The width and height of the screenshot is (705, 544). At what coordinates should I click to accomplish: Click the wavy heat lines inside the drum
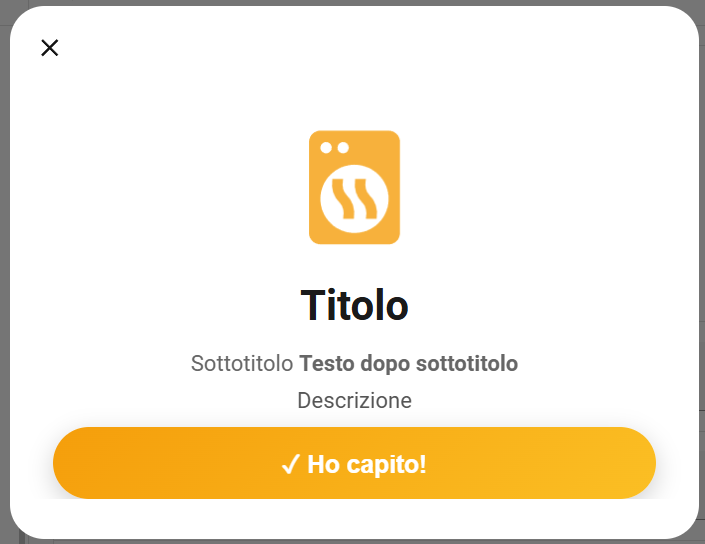point(354,199)
